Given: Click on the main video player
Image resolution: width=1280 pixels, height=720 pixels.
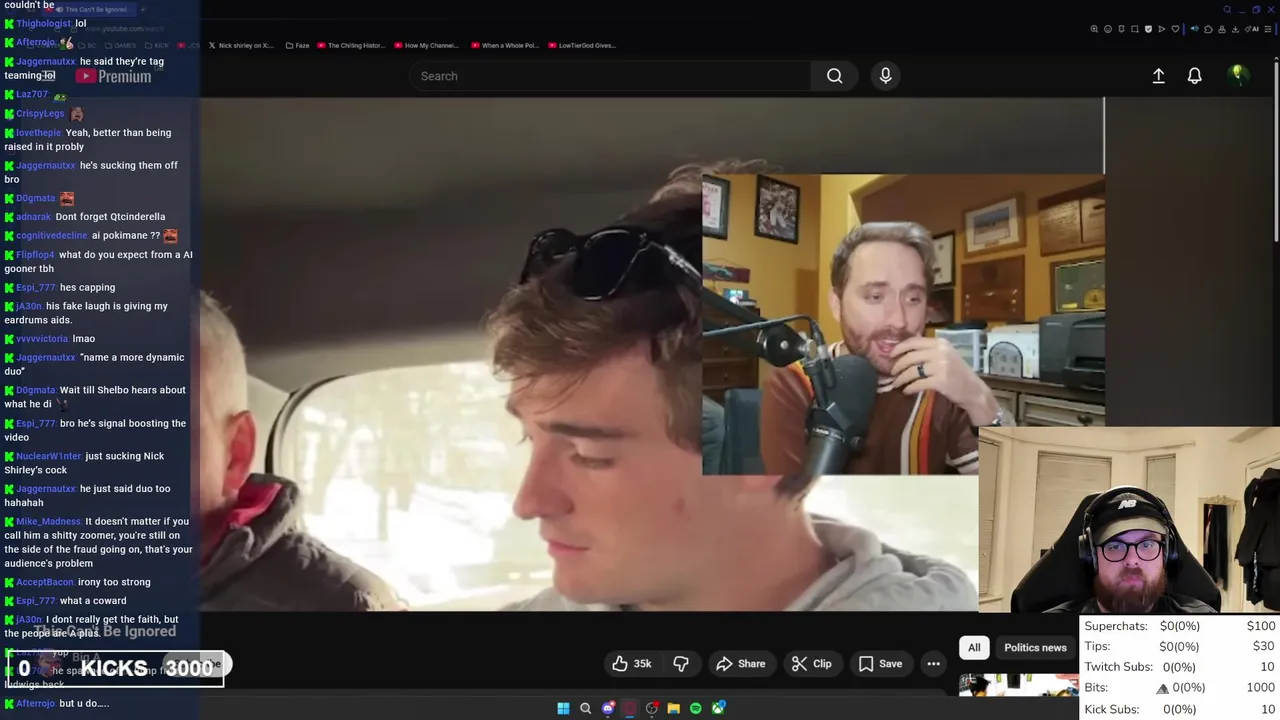Looking at the screenshot, I should pyautogui.click(x=588, y=355).
